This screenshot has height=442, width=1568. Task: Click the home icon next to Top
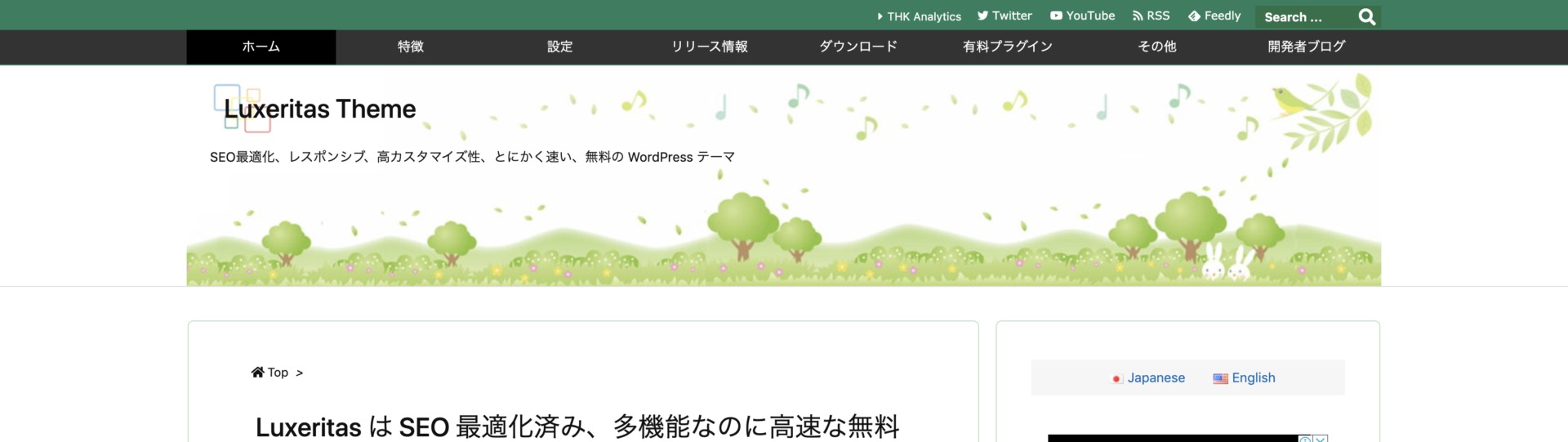[x=257, y=373]
